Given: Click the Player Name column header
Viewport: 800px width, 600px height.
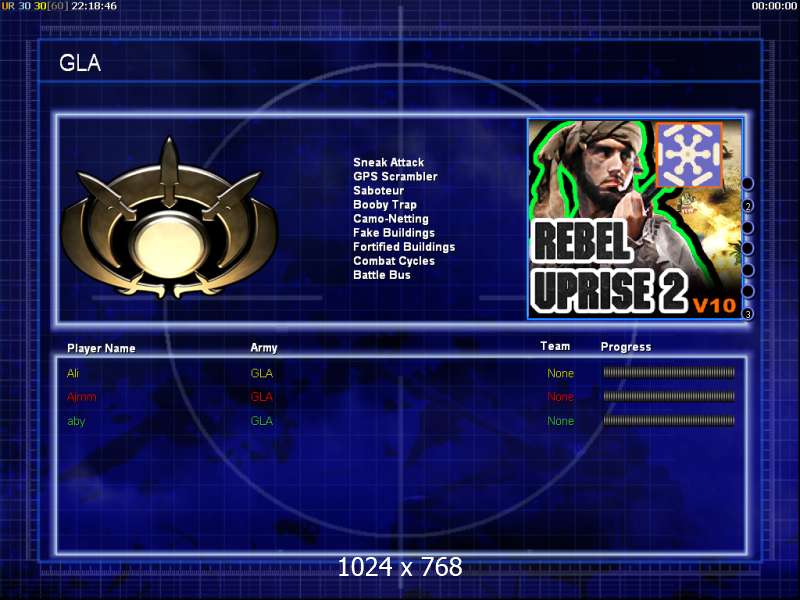Looking at the screenshot, I should click(x=101, y=348).
